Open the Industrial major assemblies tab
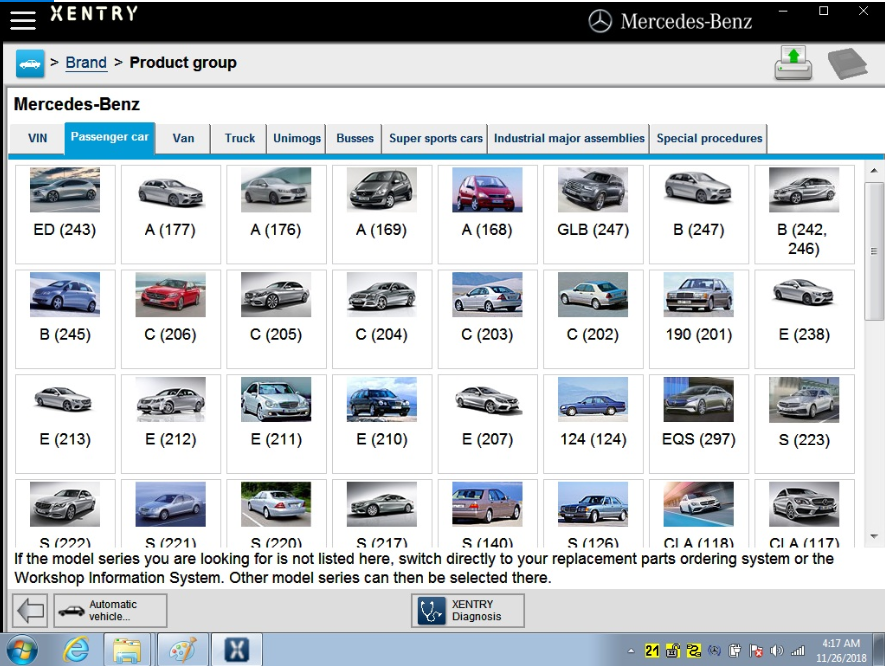 569,138
